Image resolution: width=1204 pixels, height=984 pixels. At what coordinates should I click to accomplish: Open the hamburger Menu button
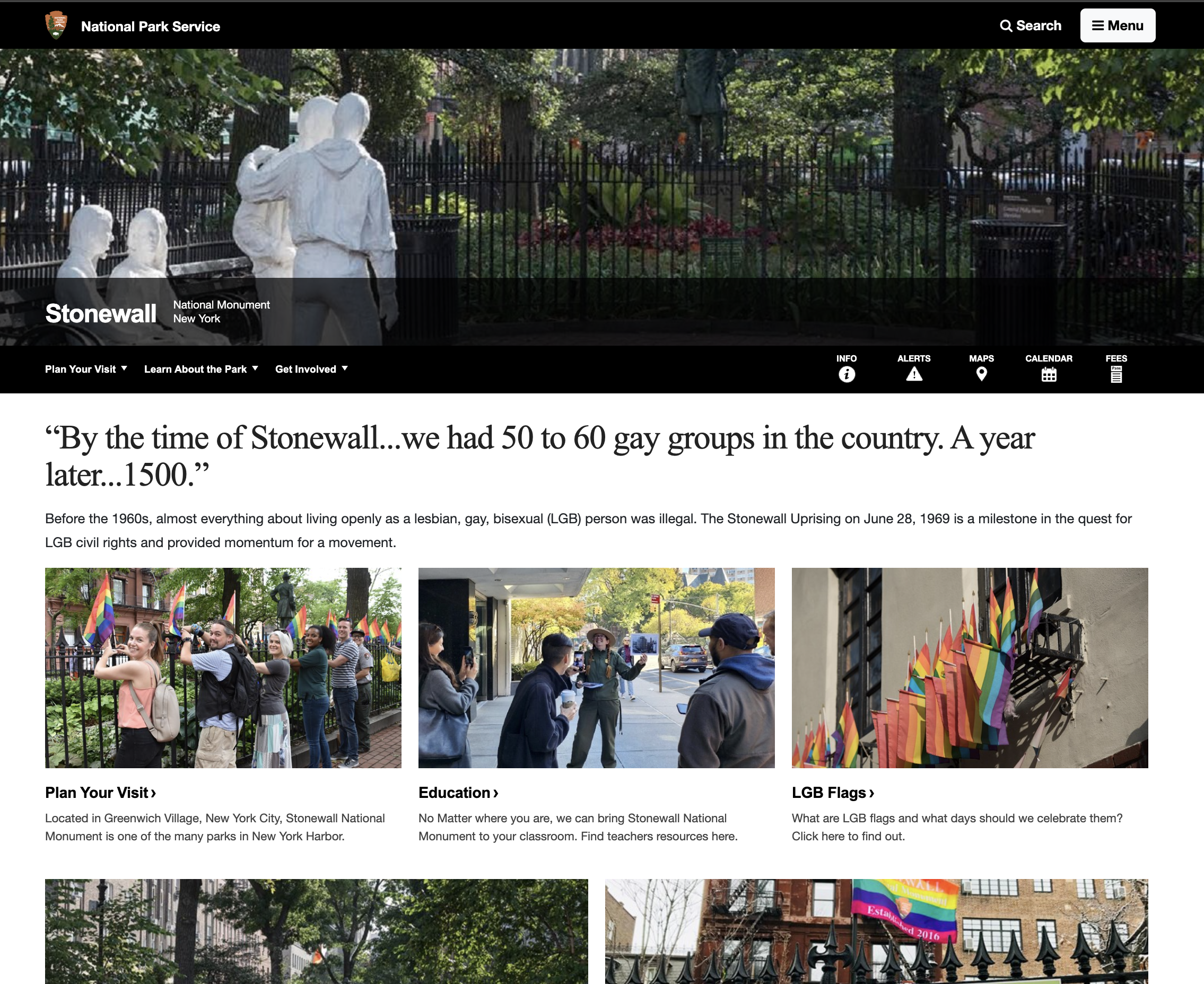(1117, 25)
